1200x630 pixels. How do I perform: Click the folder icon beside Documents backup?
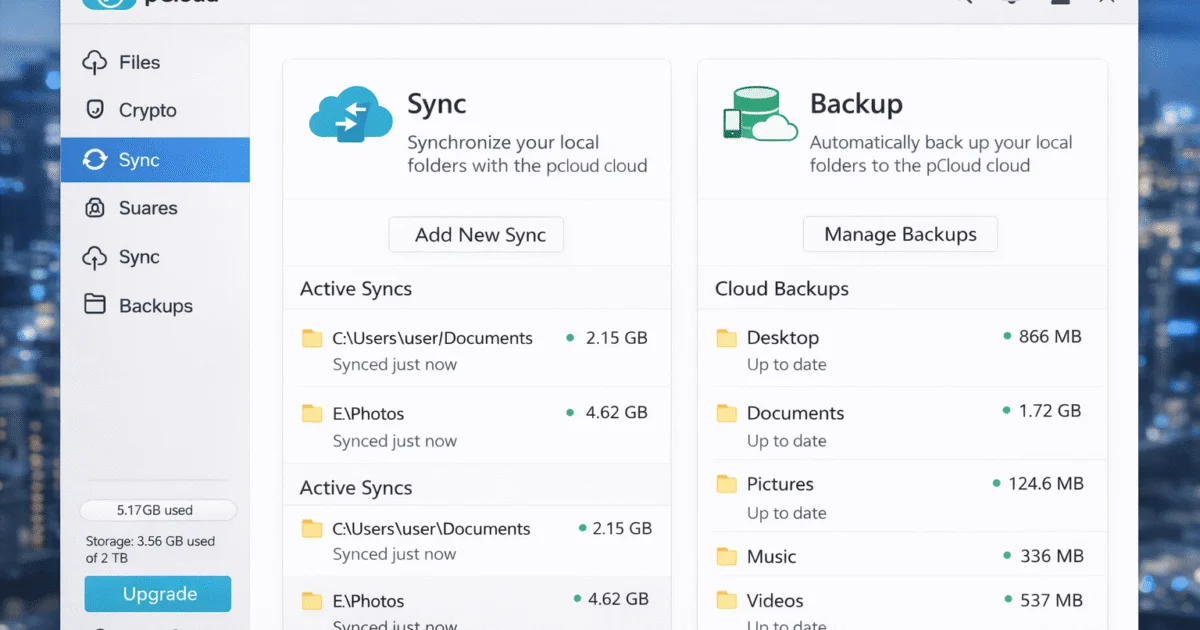click(727, 413)
